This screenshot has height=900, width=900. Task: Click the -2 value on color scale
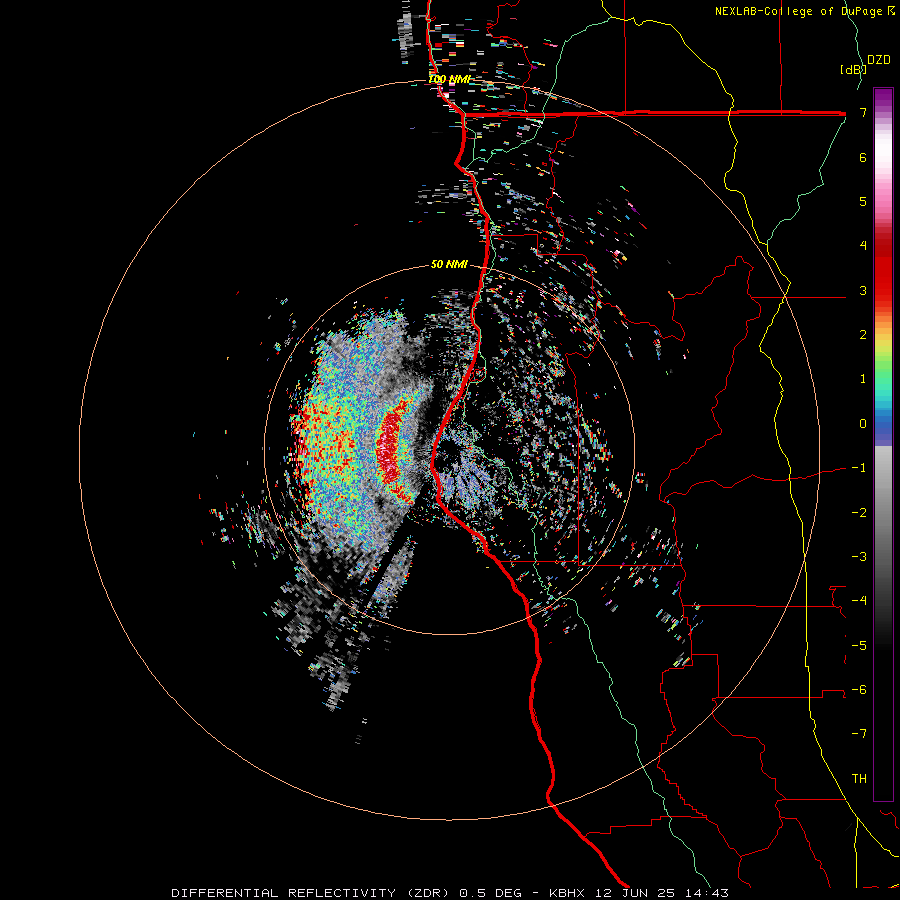(859, 512)
